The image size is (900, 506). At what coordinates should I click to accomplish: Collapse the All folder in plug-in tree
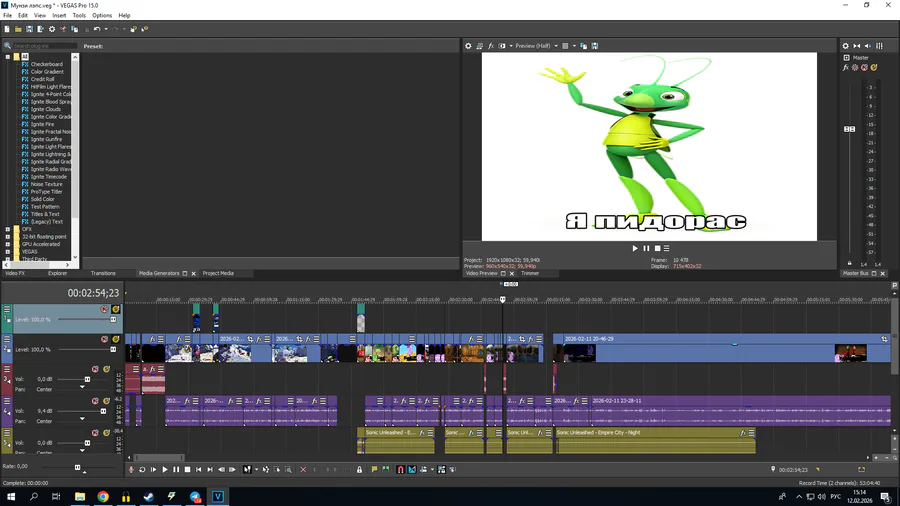8,57
